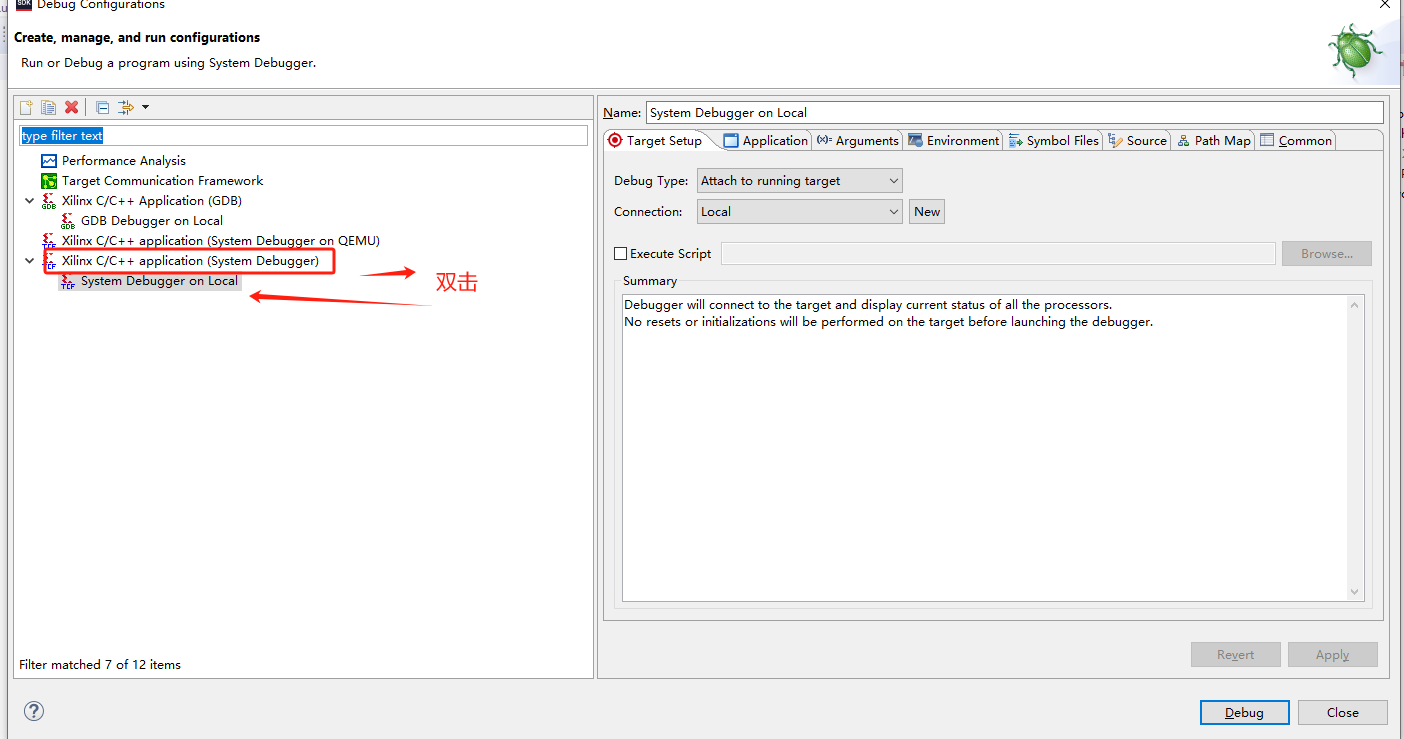This screenshot has width=1404, height=739.
Task: Click the Summary scrollbar down arrow
Action: (1355, 592)
